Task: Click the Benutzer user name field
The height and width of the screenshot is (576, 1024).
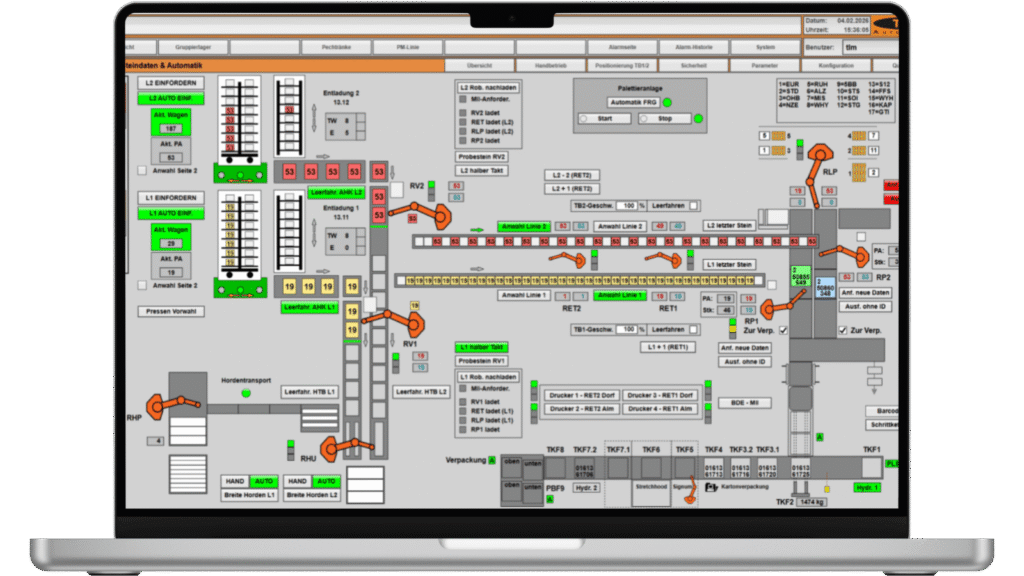Action: (x=871, y=47)
